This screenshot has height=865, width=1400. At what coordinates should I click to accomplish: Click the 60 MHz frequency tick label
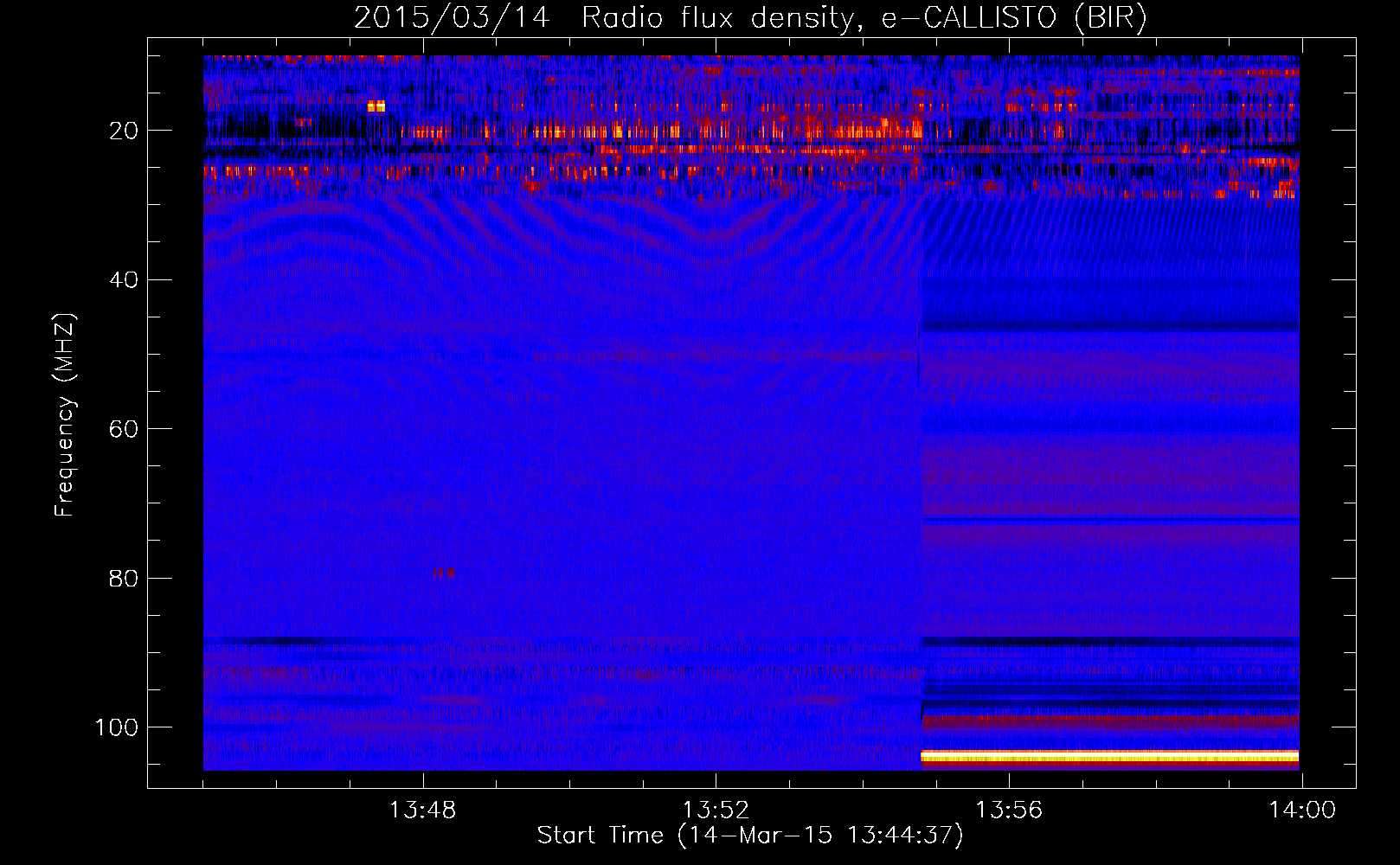point(124,429)
